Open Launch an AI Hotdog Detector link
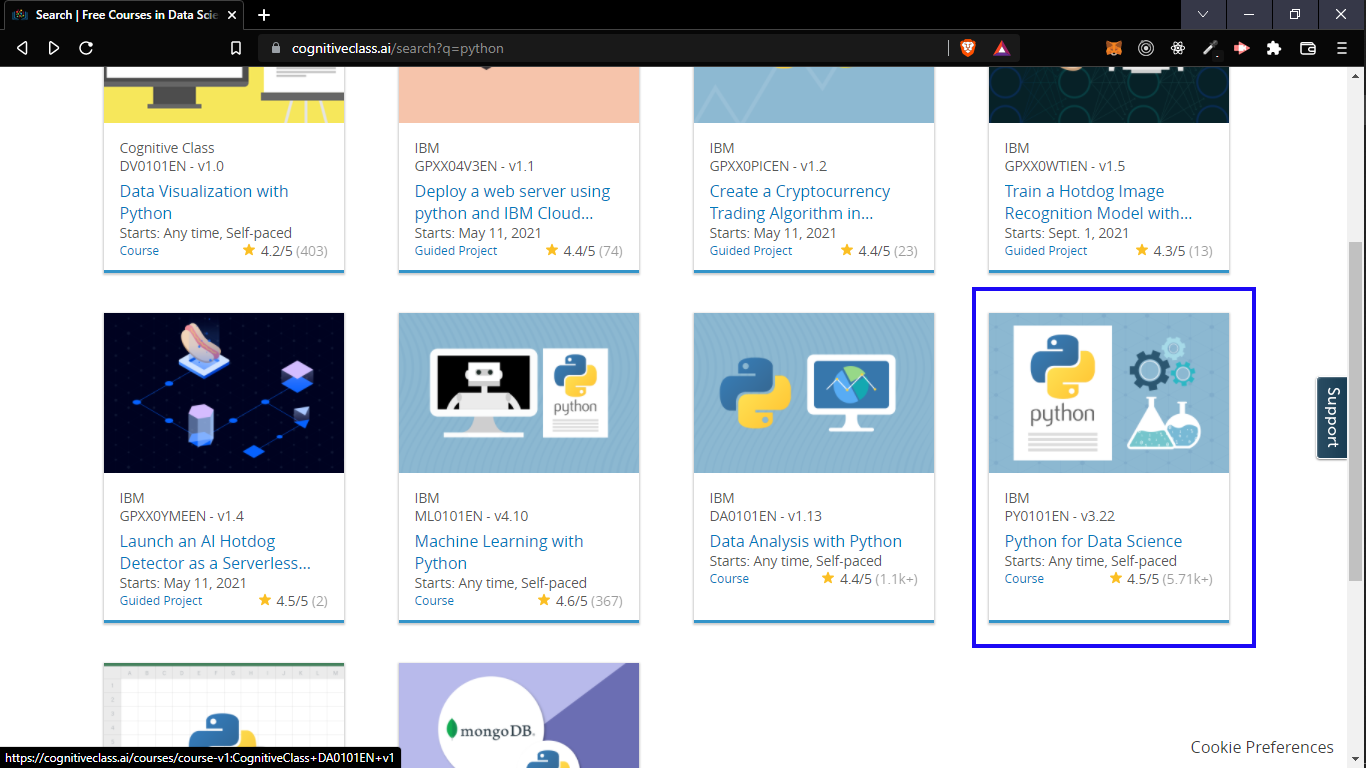Viewport: 1366px width, 768px height. 215,552
